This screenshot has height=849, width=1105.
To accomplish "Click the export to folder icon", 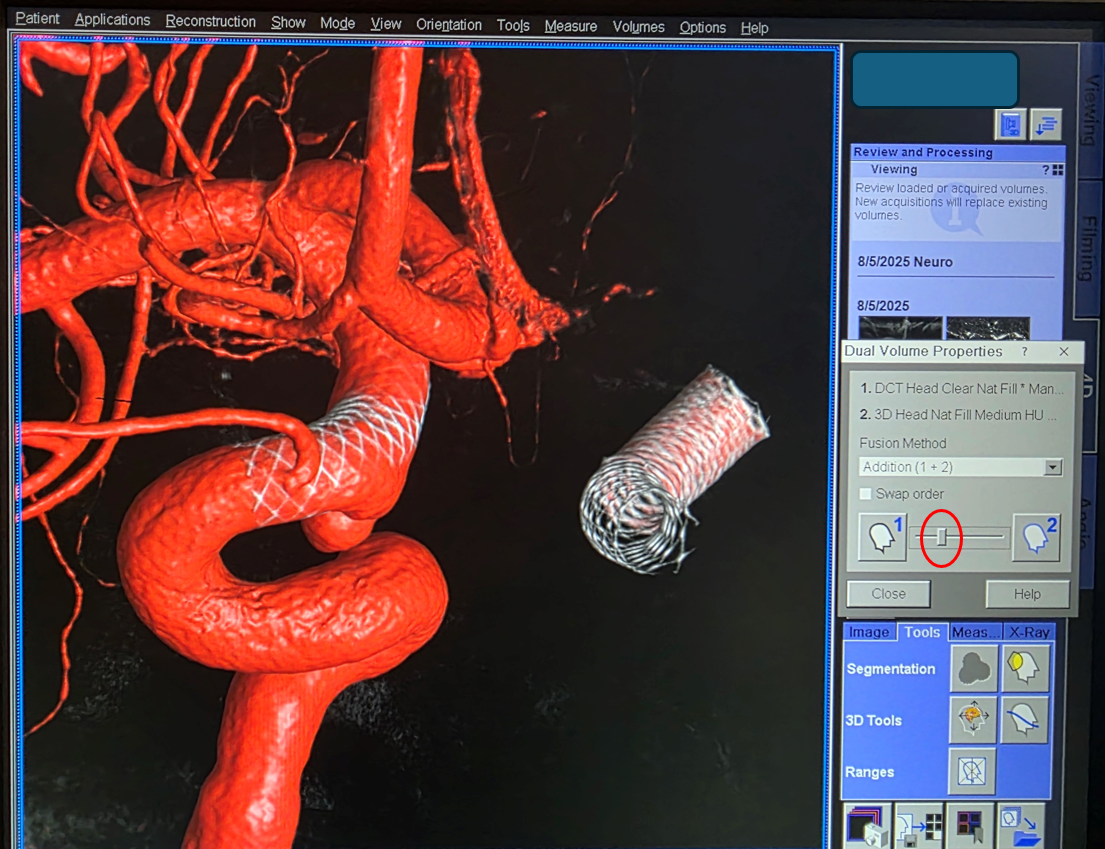I will [x=1020, y=826].
